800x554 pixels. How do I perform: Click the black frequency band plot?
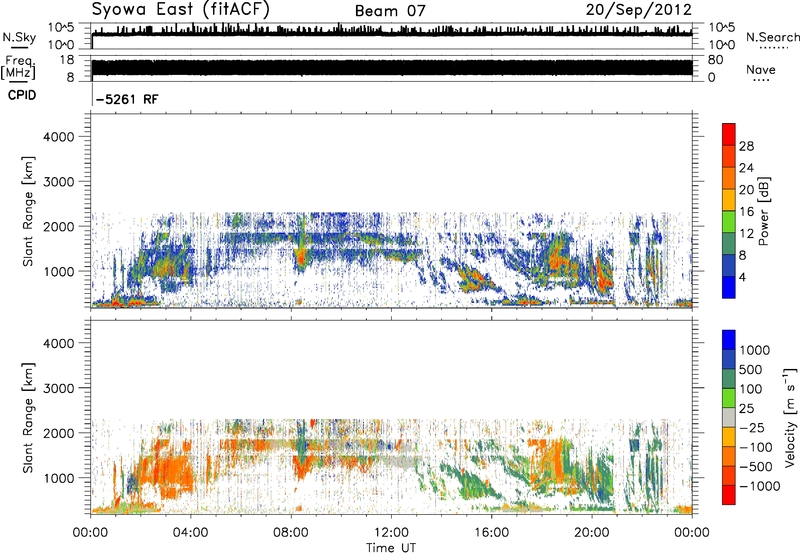coord(392,68)
